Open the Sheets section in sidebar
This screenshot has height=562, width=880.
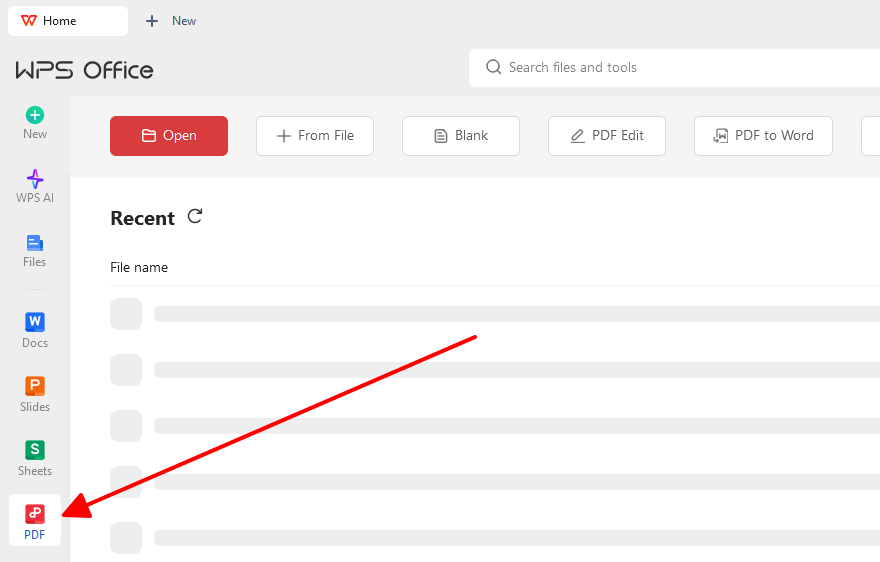pos(35,458)
